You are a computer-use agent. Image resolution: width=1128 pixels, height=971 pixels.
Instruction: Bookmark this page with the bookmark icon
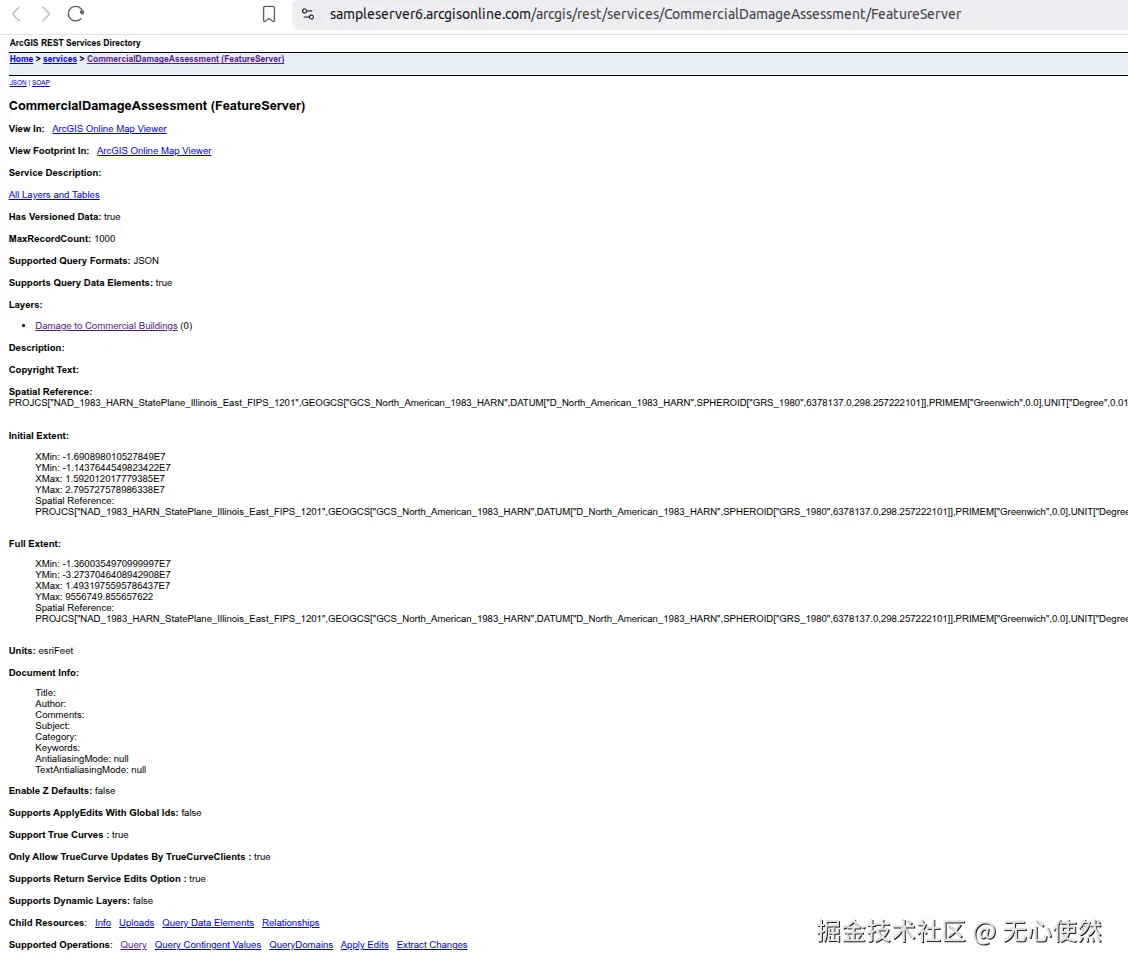tap(269, 14)
